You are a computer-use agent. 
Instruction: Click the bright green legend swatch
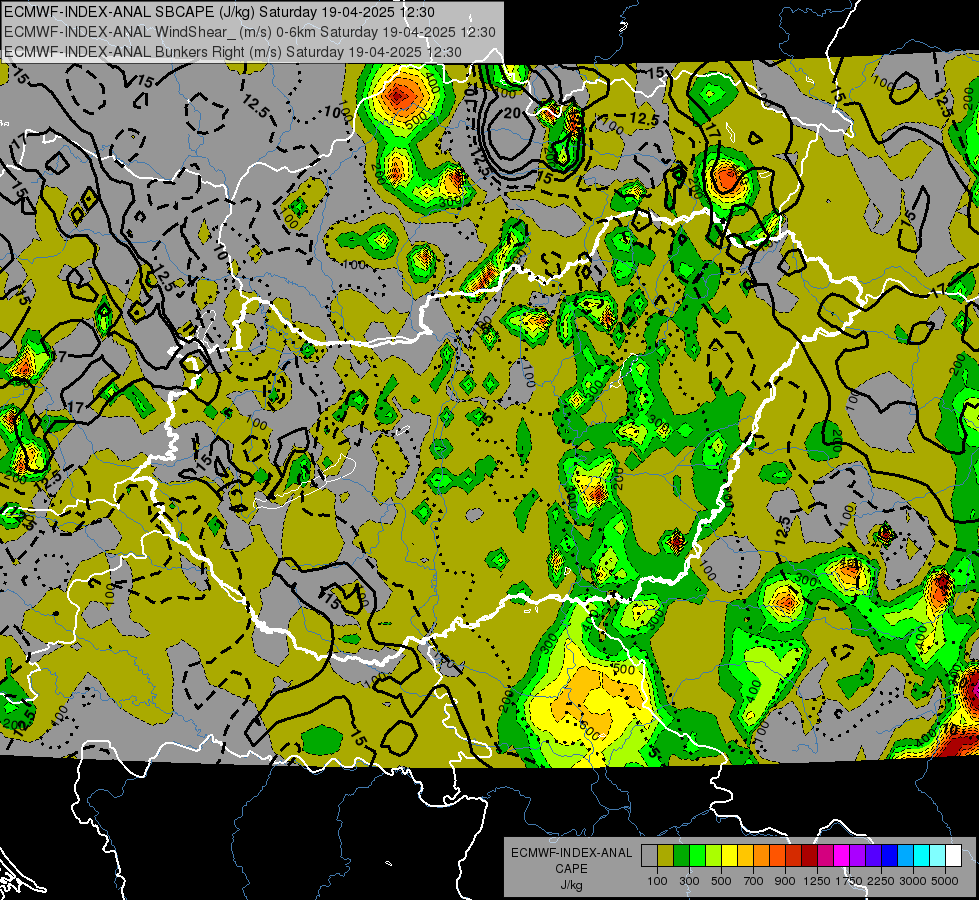coord(697,856)
